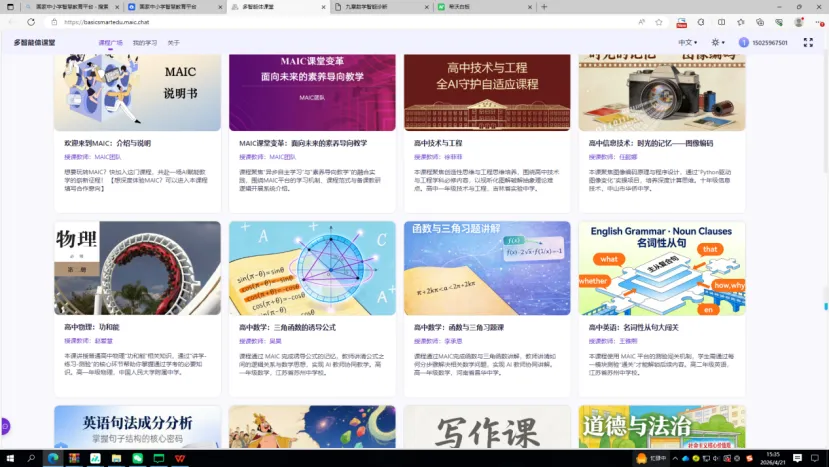830x467 pixels.
Task: Open course 高中信息技术：时光的记忆——图像编码
Action: coord(651,143)
